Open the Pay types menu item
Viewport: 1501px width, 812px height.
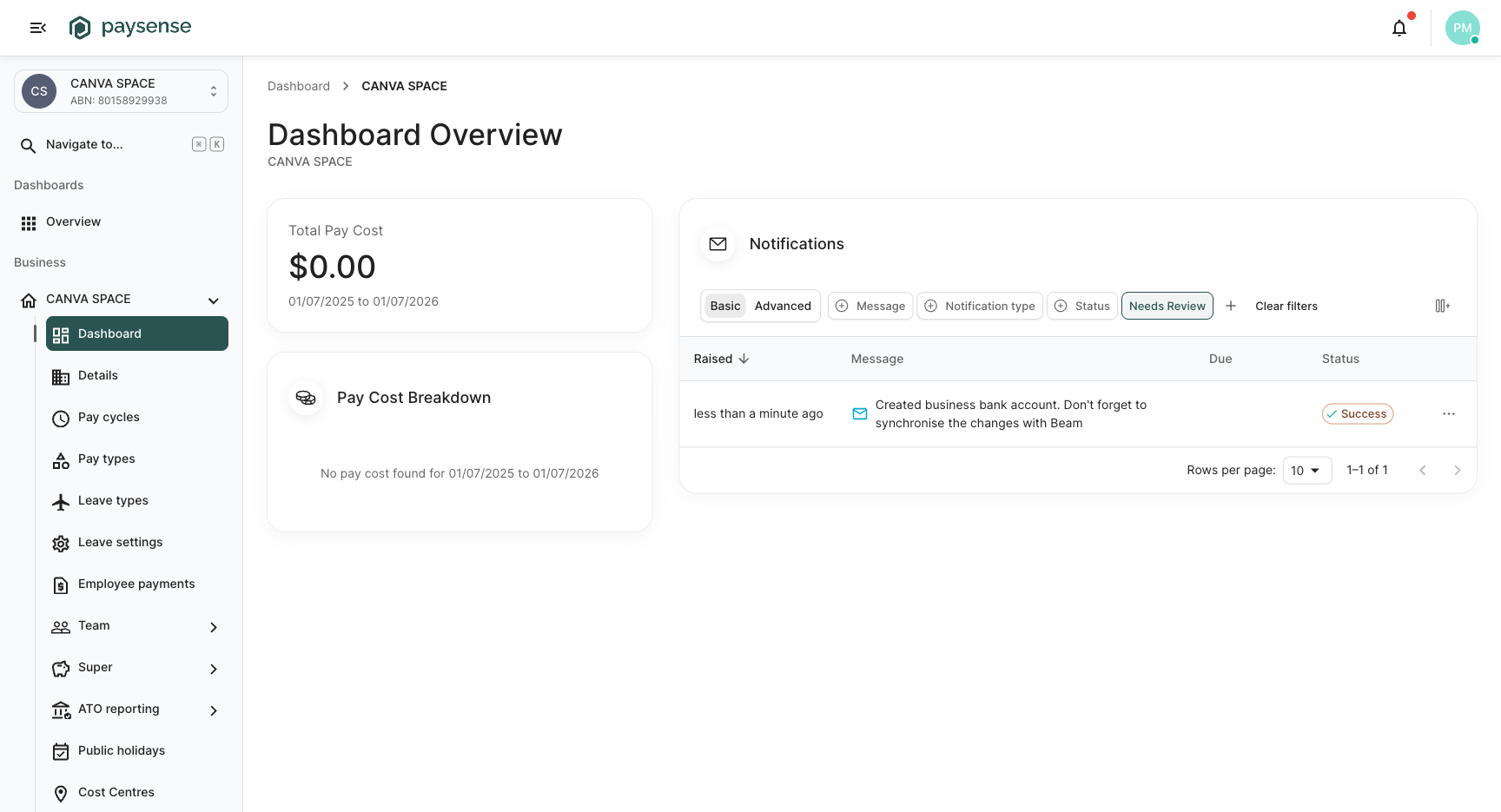point(137,459)
